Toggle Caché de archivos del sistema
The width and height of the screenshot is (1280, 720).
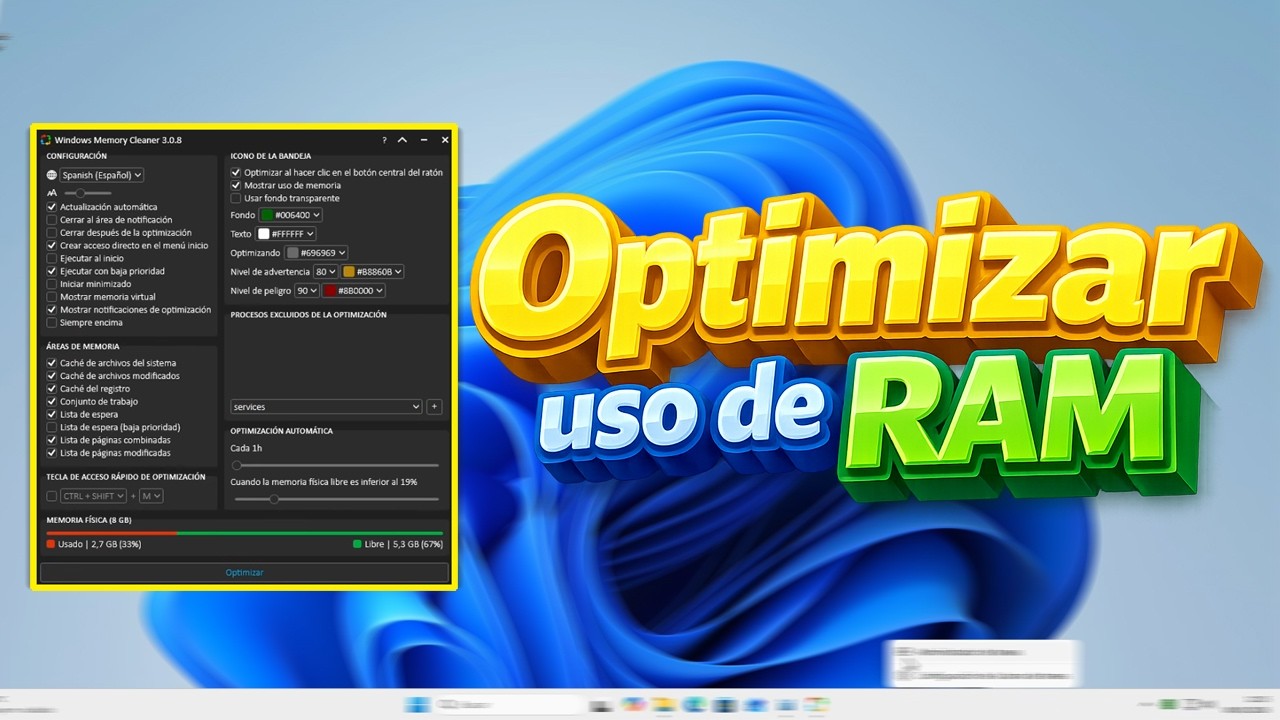click(x=52, y=363)
